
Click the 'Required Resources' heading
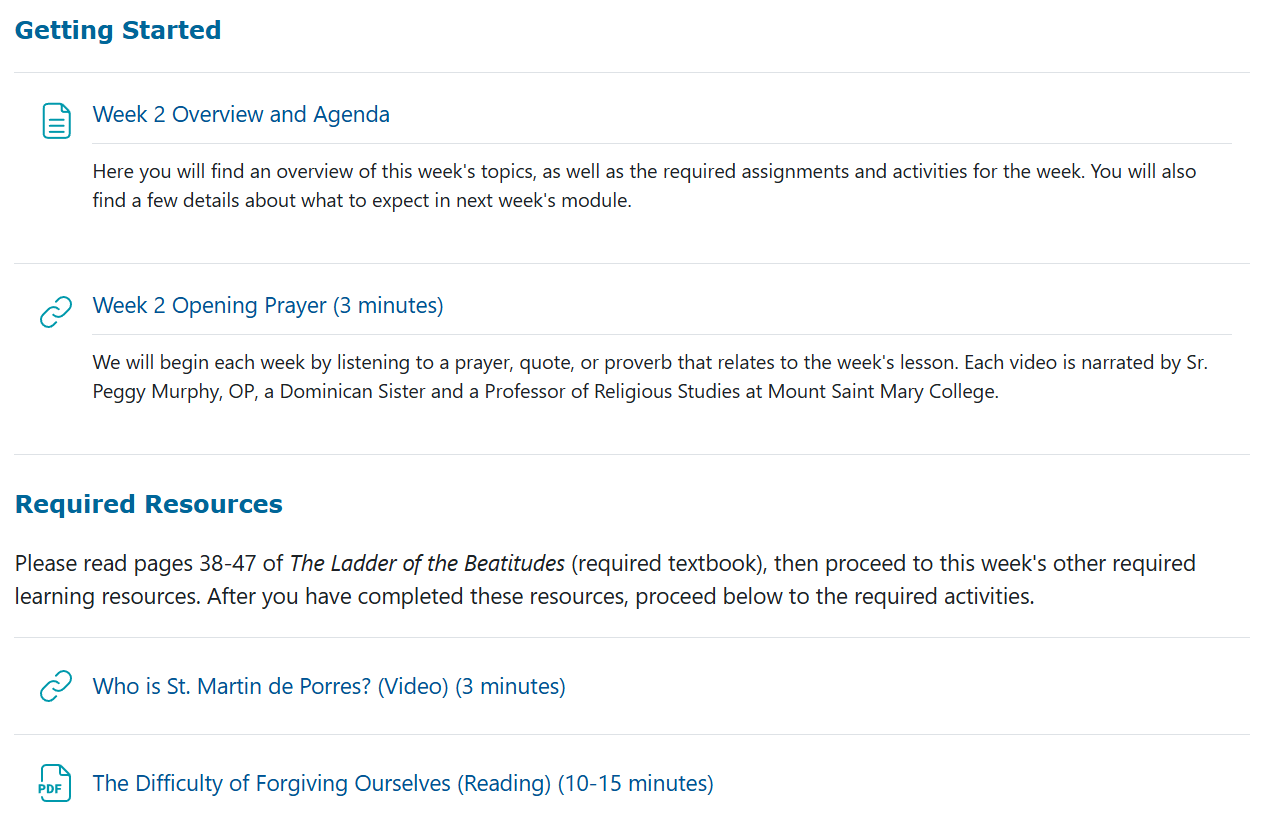[148, 504]
